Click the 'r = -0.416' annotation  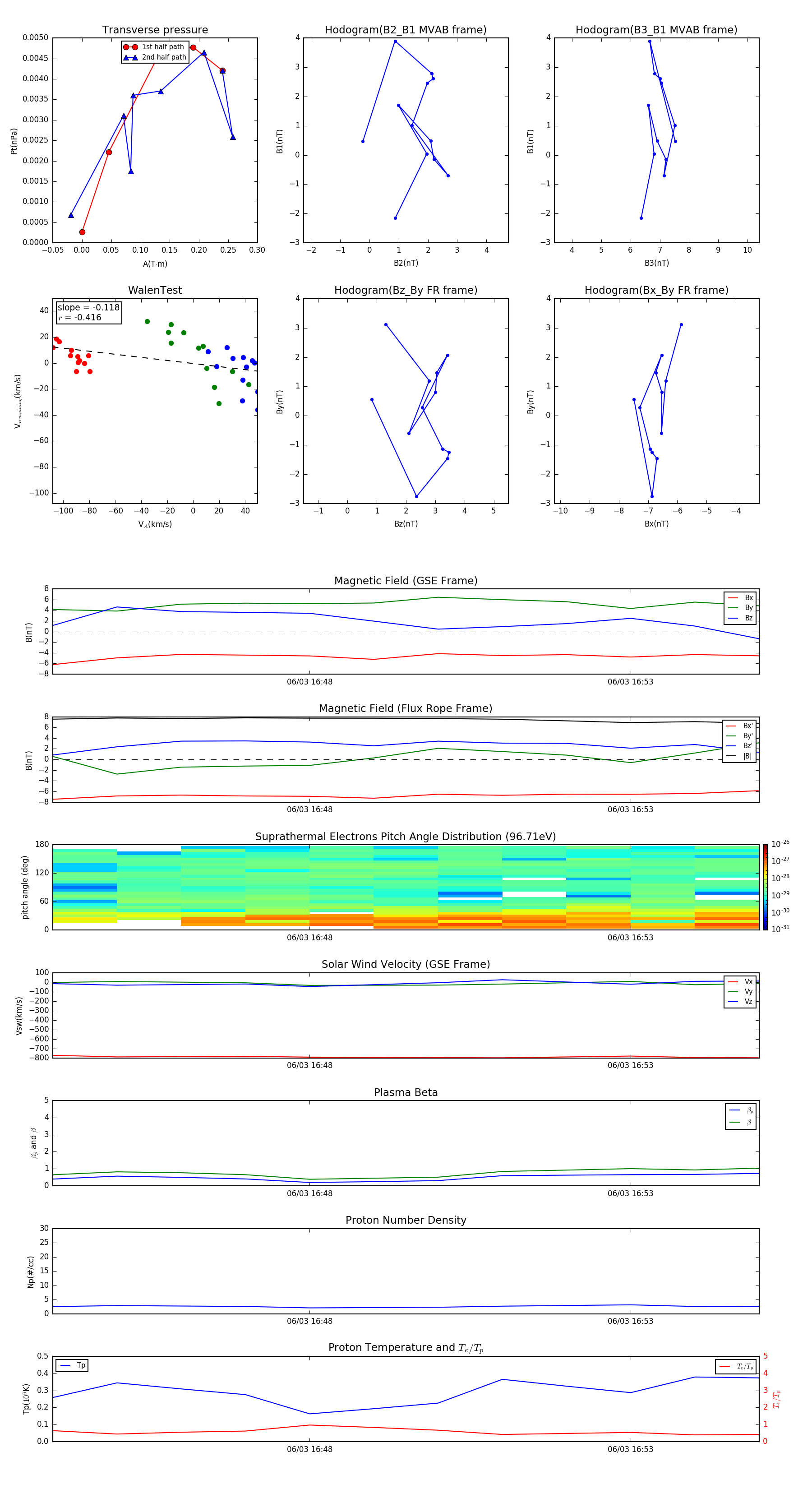click(80, 317)
